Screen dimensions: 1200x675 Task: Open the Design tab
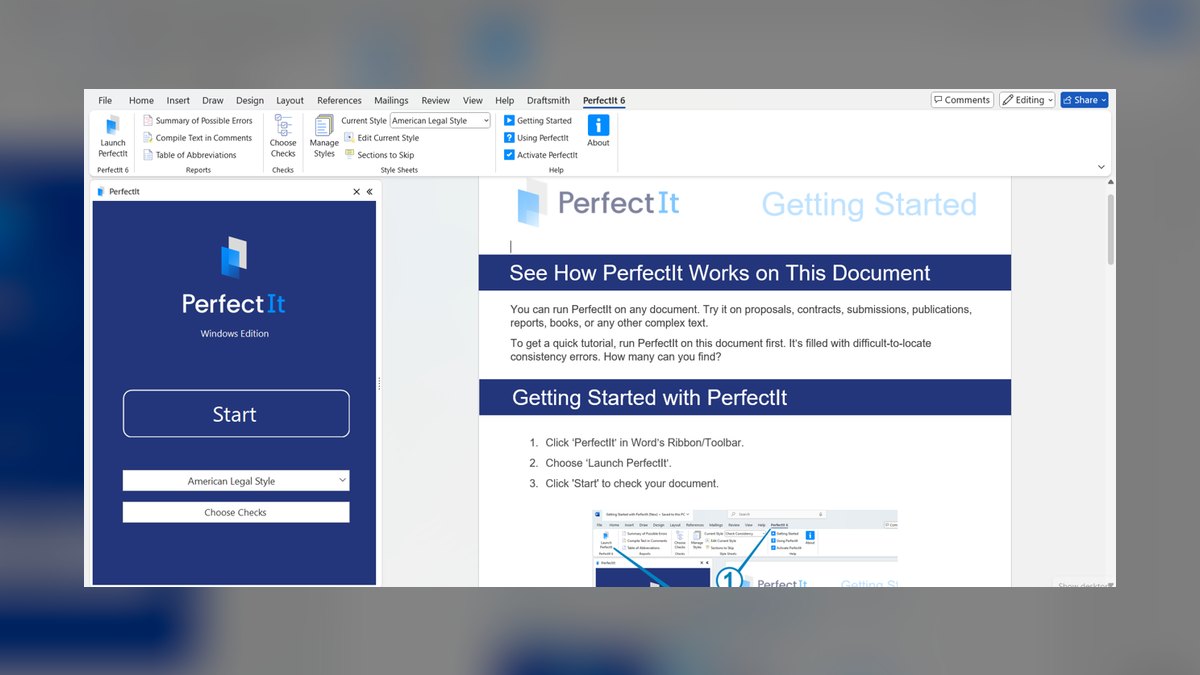250,100
